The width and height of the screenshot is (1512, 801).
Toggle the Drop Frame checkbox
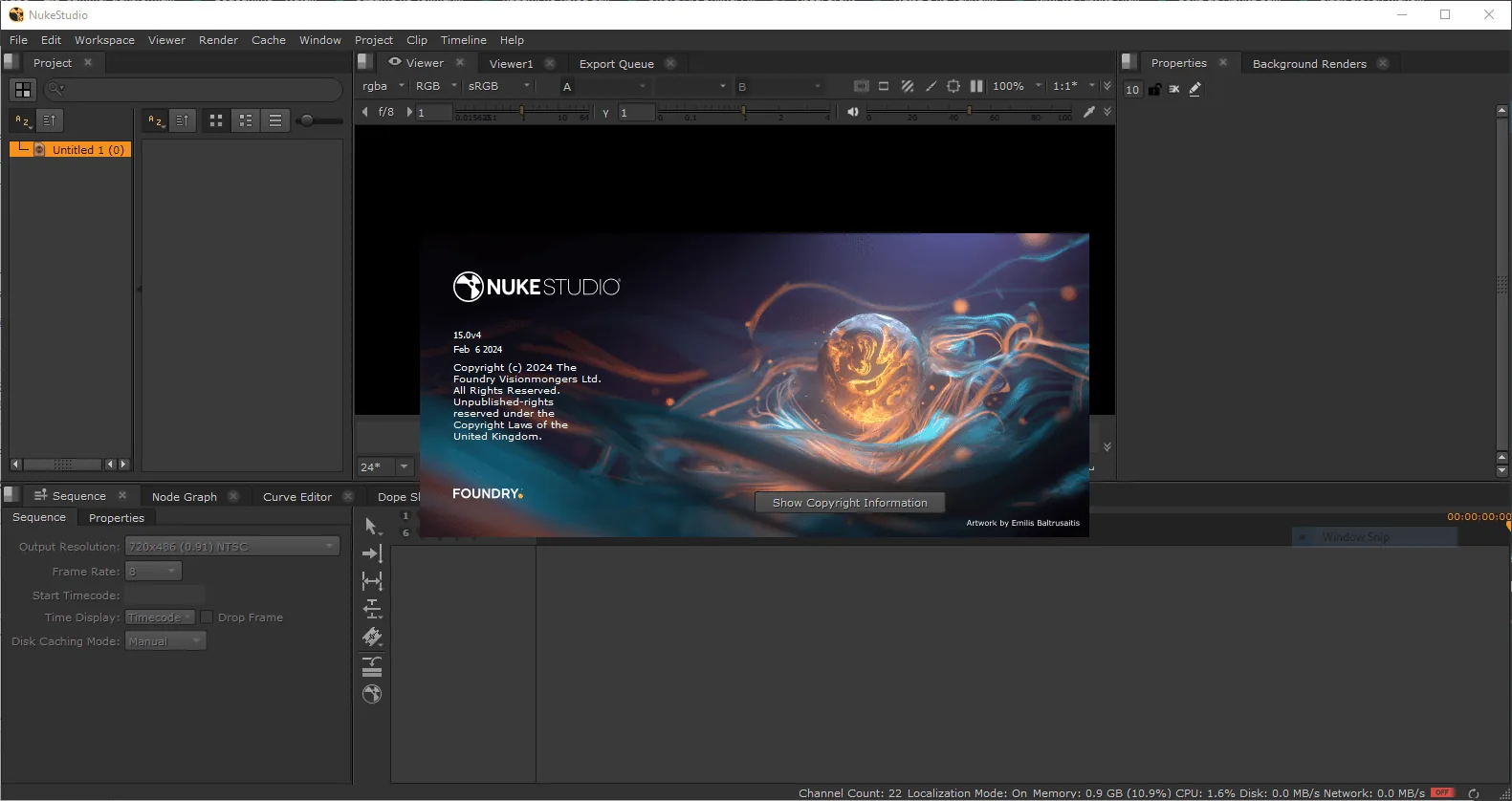coord(207,617)
